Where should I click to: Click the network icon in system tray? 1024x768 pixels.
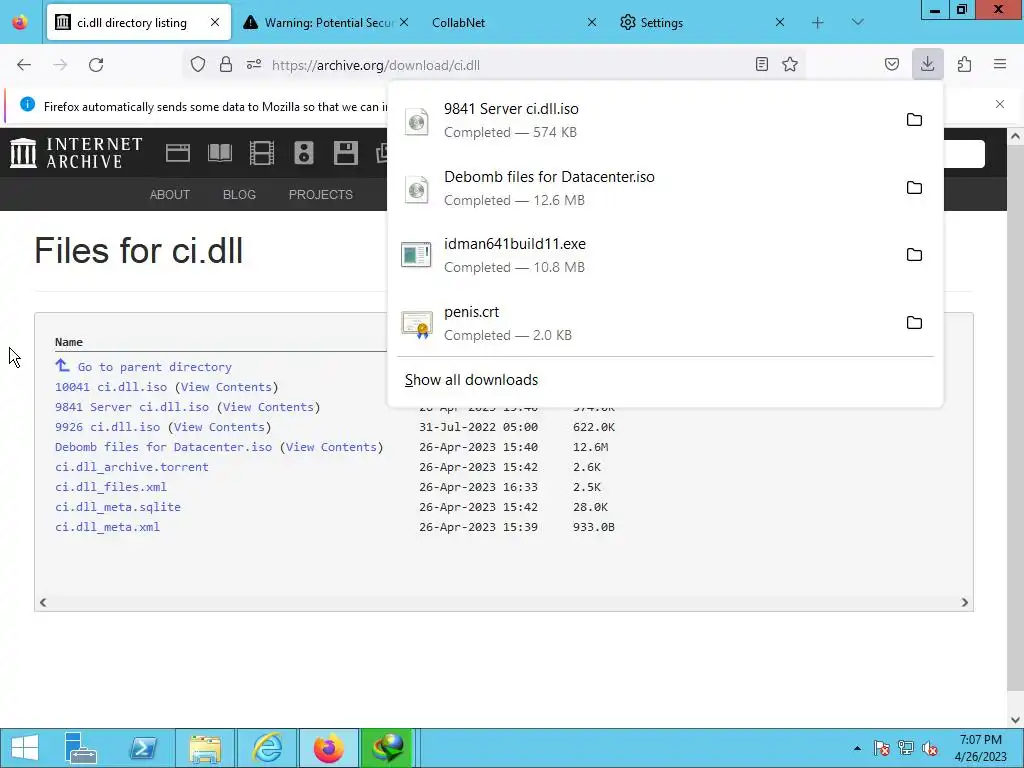[x=906, y=748]
